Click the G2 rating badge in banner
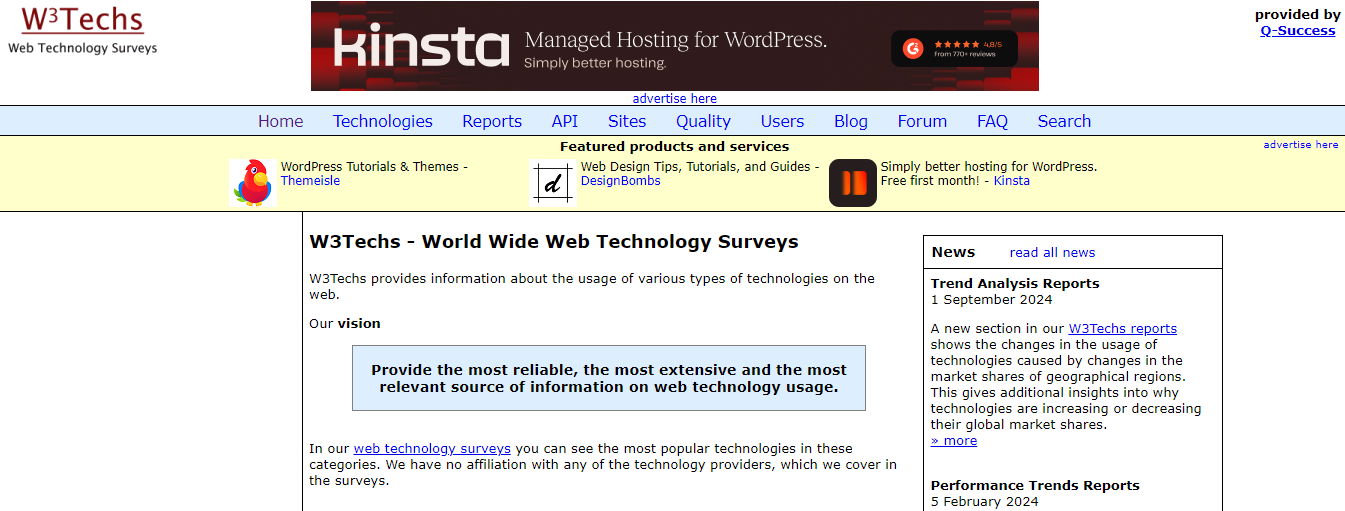 [954, 48]
